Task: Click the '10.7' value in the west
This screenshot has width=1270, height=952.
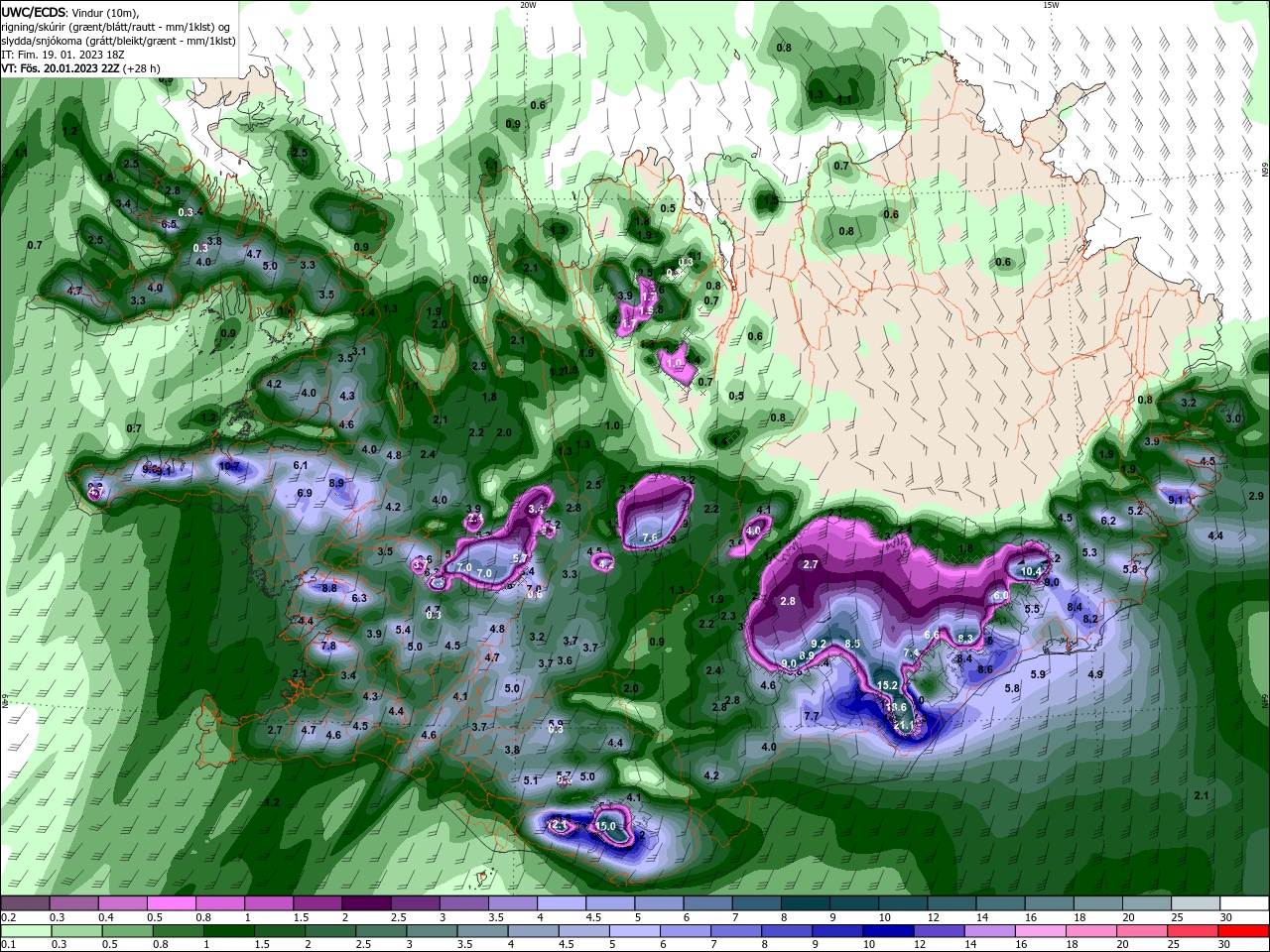Action: [229, 466]
